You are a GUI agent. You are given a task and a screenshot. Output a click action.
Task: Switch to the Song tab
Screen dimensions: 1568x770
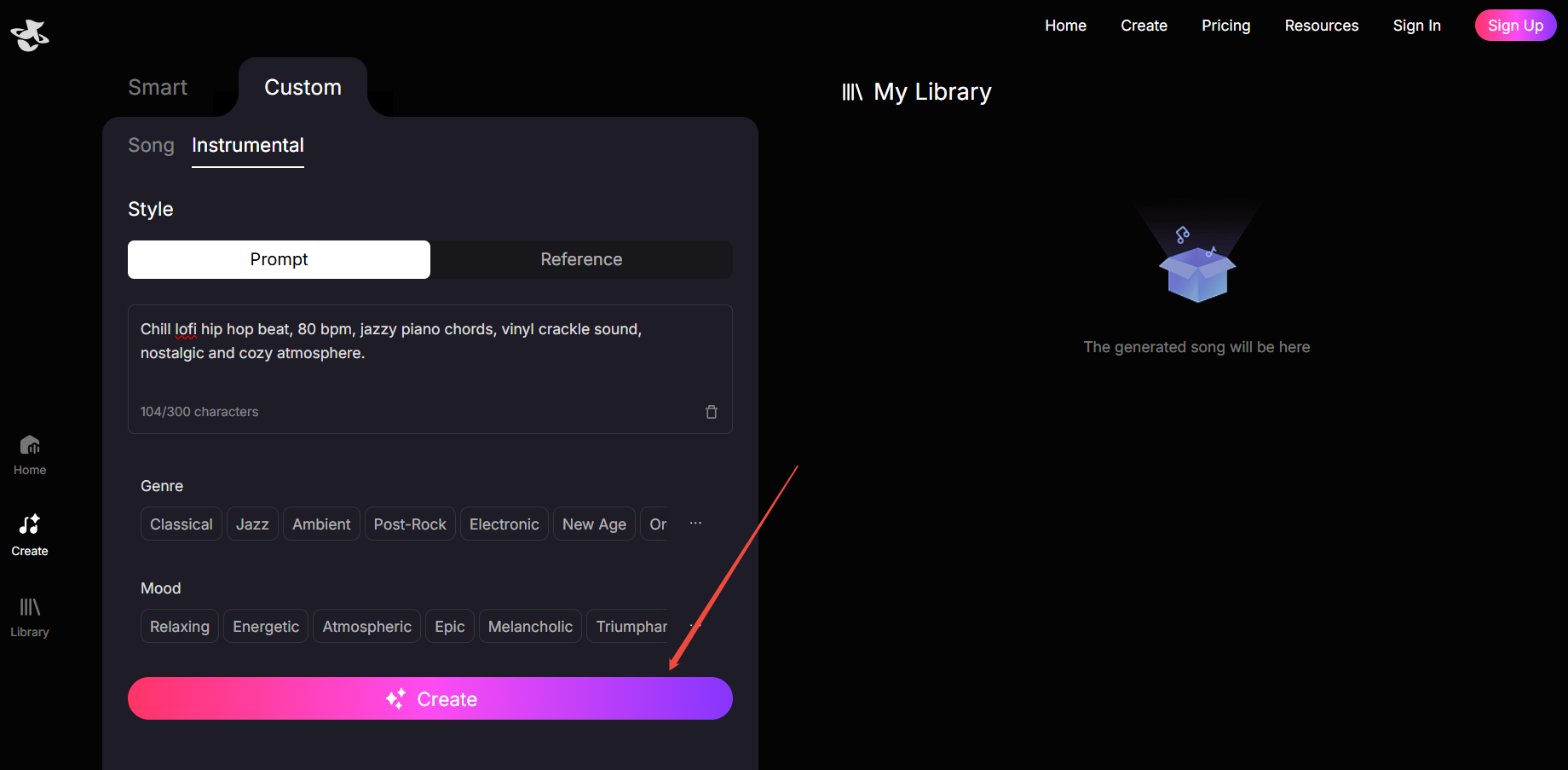(x=151, y=146)
